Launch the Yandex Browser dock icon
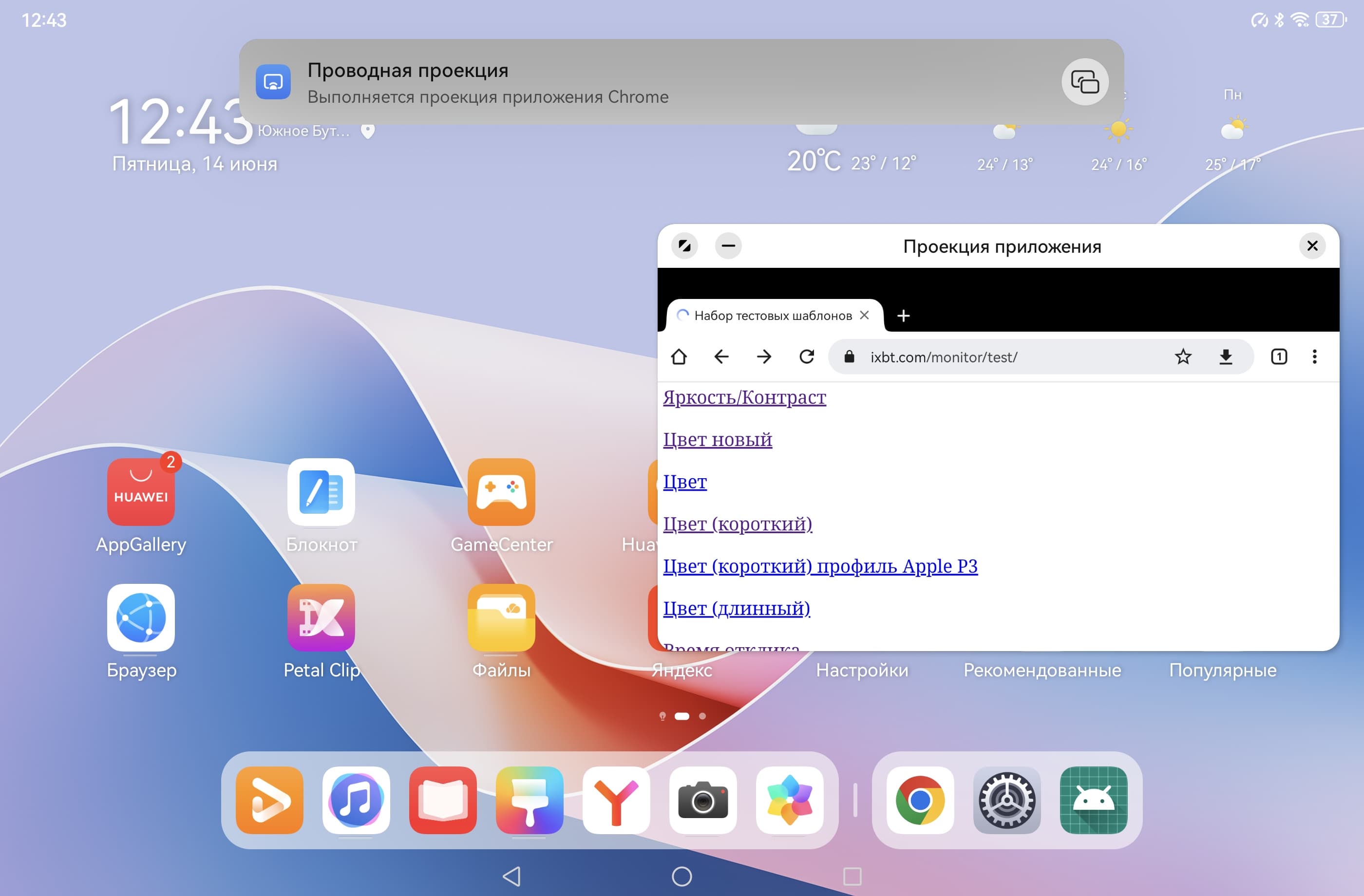 (616, 800)
